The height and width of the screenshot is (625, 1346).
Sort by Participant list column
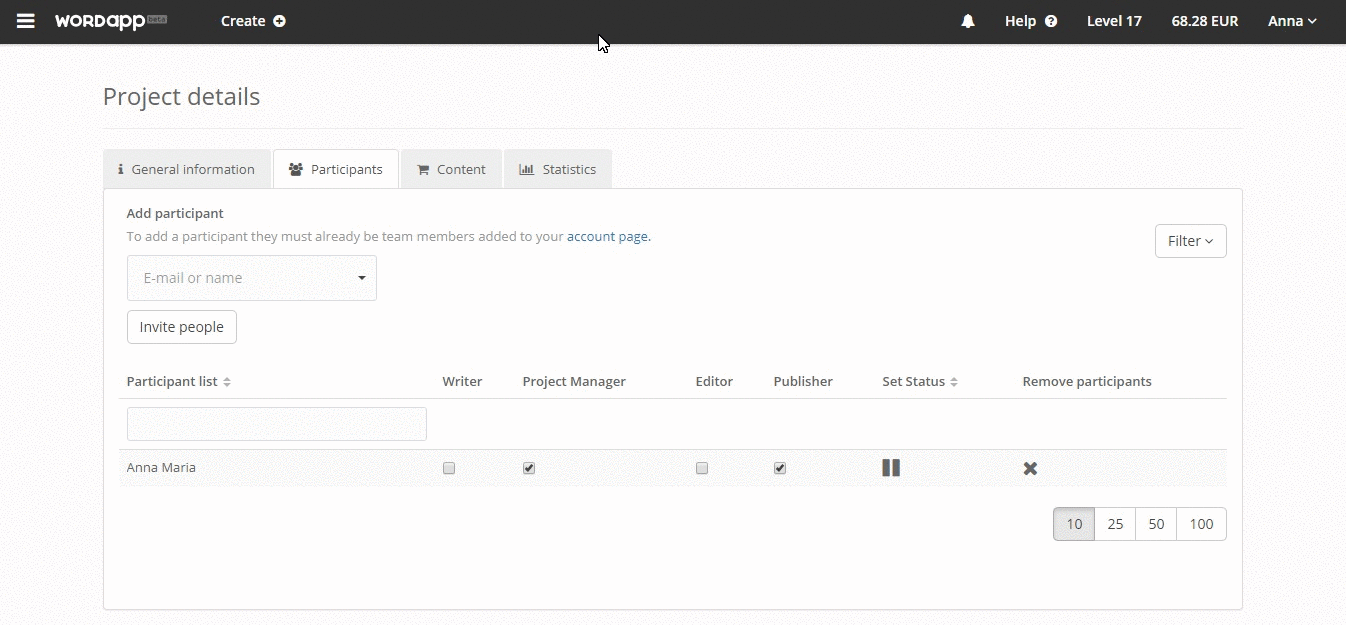click(x=179, y=381)
